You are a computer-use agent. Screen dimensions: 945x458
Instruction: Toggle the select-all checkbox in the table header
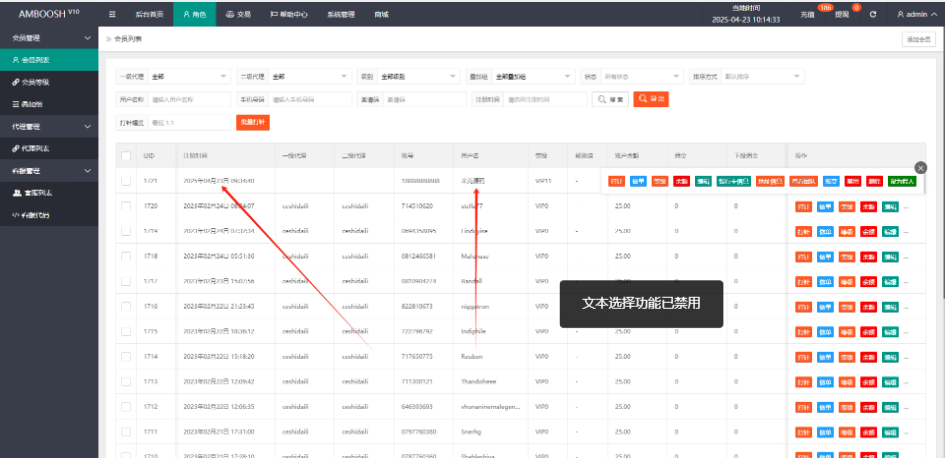point(125,155)
